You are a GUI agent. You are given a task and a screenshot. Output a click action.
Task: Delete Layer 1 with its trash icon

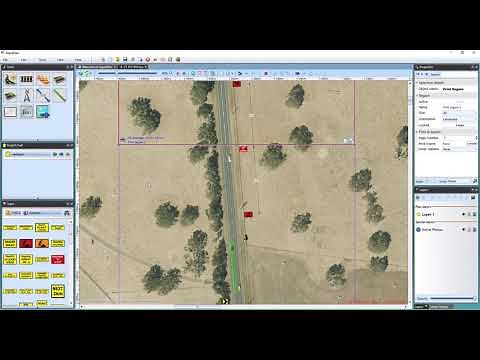pos(474,214)
